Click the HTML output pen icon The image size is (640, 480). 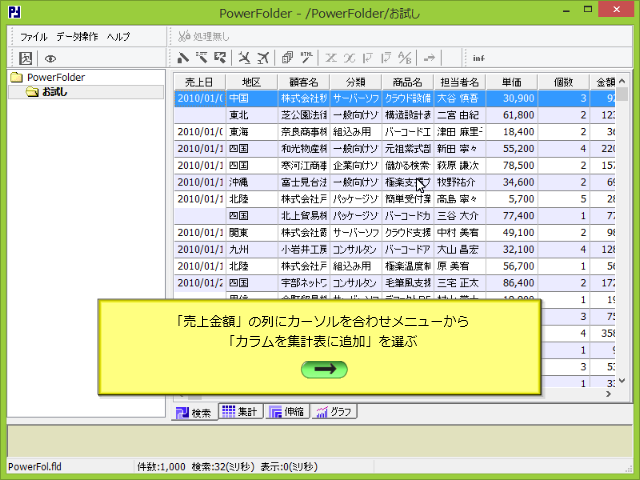[306, 58]
